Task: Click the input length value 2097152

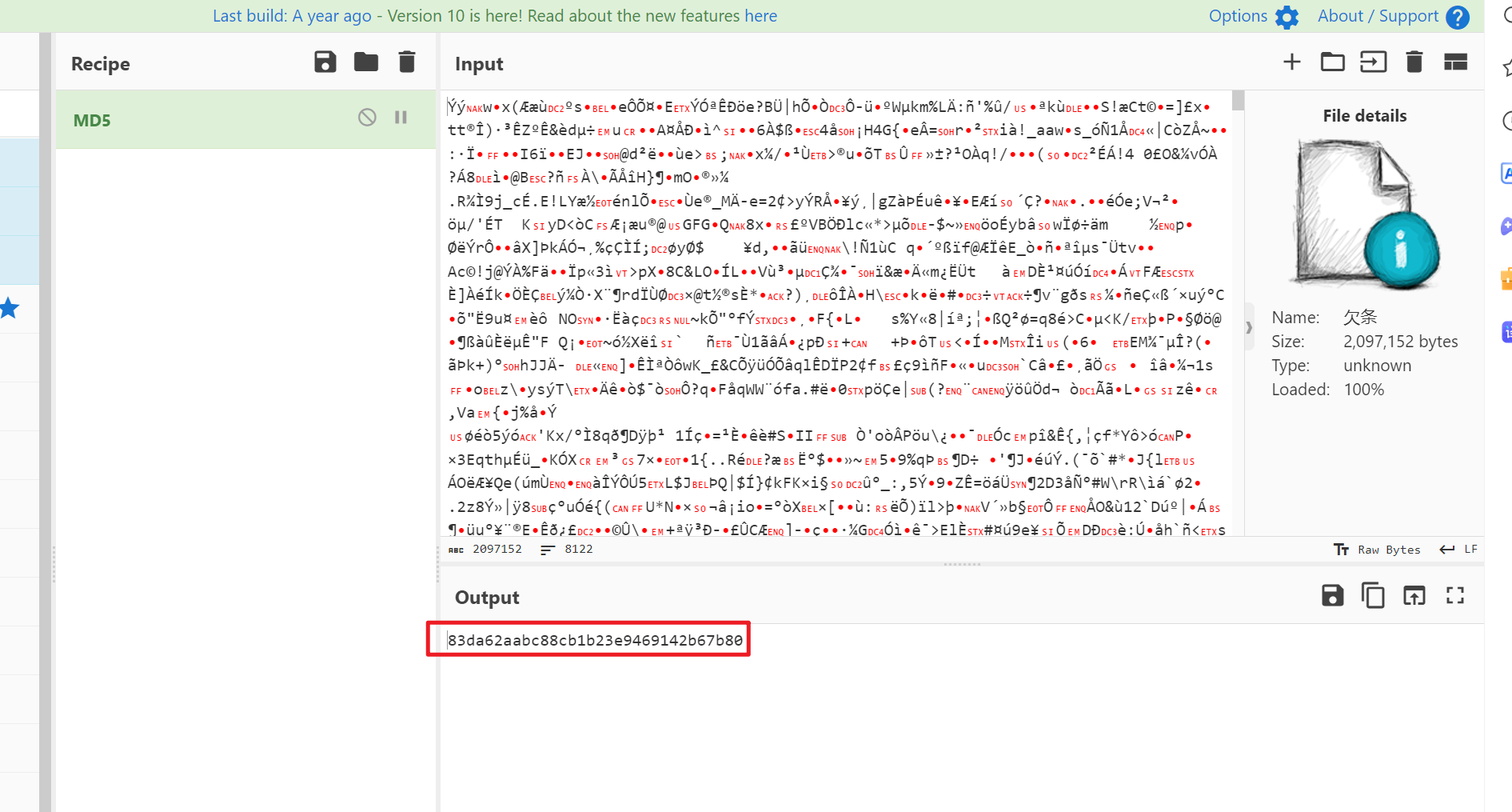Action: click(497, 550)
